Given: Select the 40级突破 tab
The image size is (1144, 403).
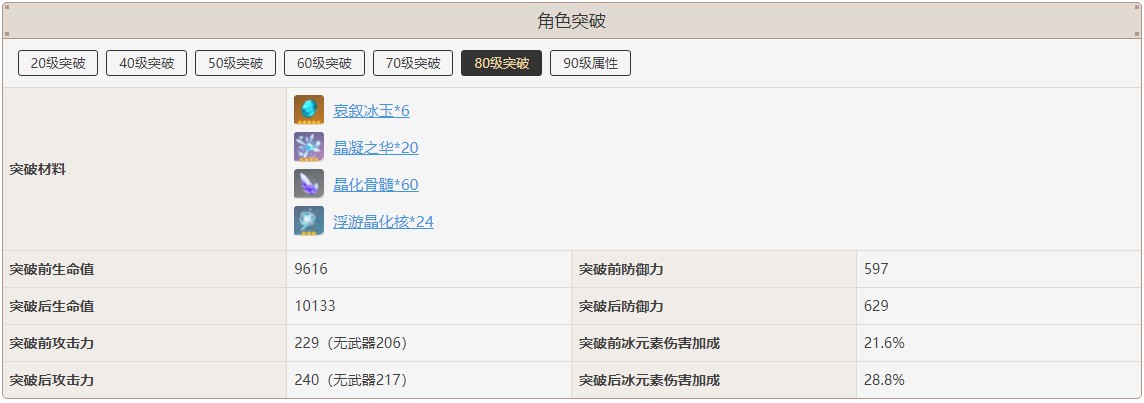Looking at the screenshot, I should [147, 64].
